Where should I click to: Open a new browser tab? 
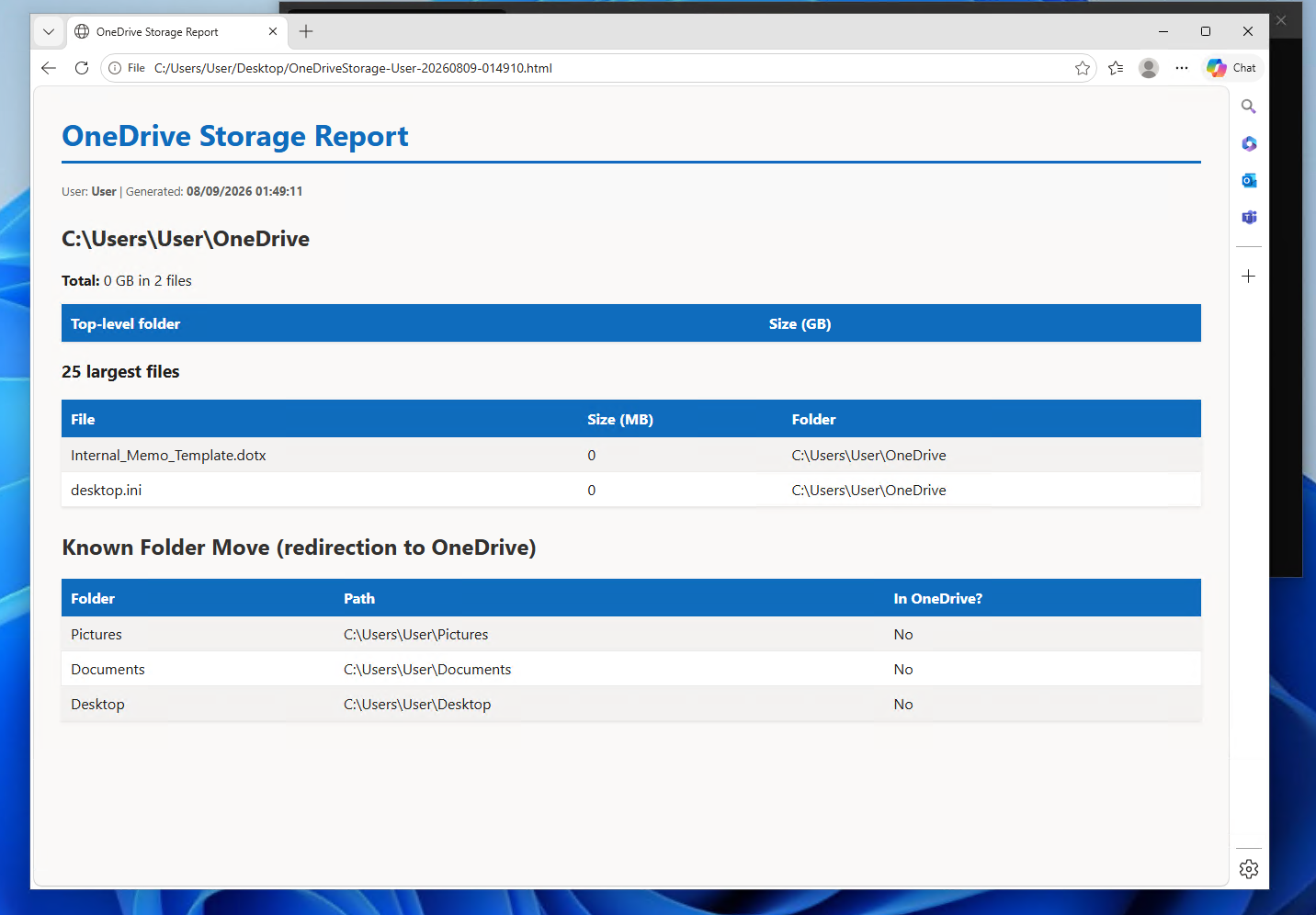coord(306,31)
